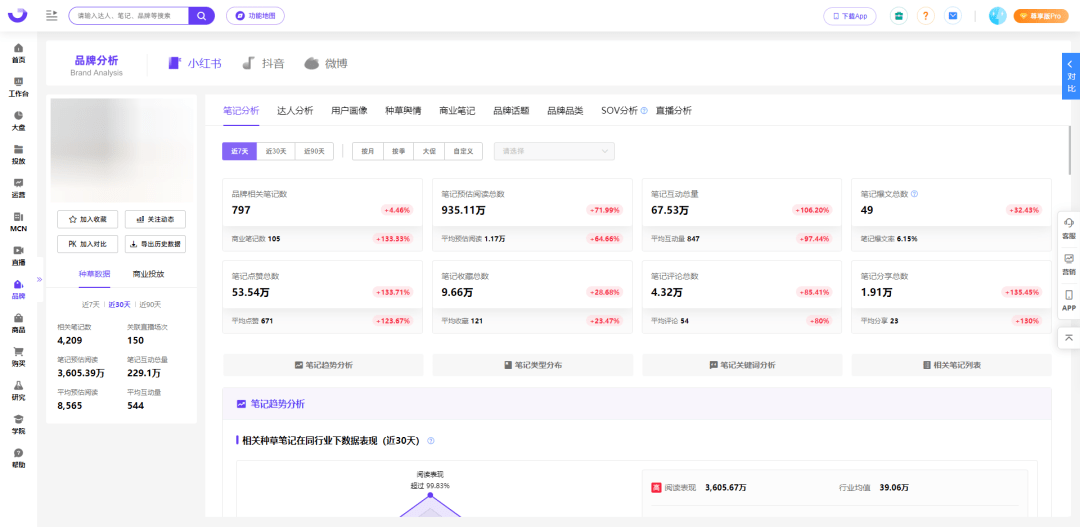Switch left panel stats to 近90天
1080x527 pixels.
pyautogui.click(x=150, y=304)
